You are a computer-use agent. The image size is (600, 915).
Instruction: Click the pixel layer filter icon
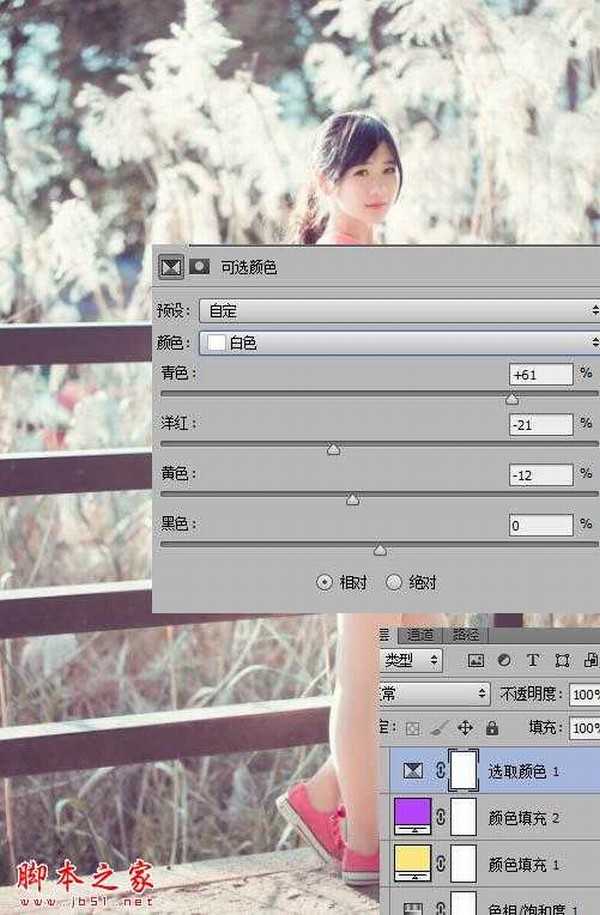(476, 660)
